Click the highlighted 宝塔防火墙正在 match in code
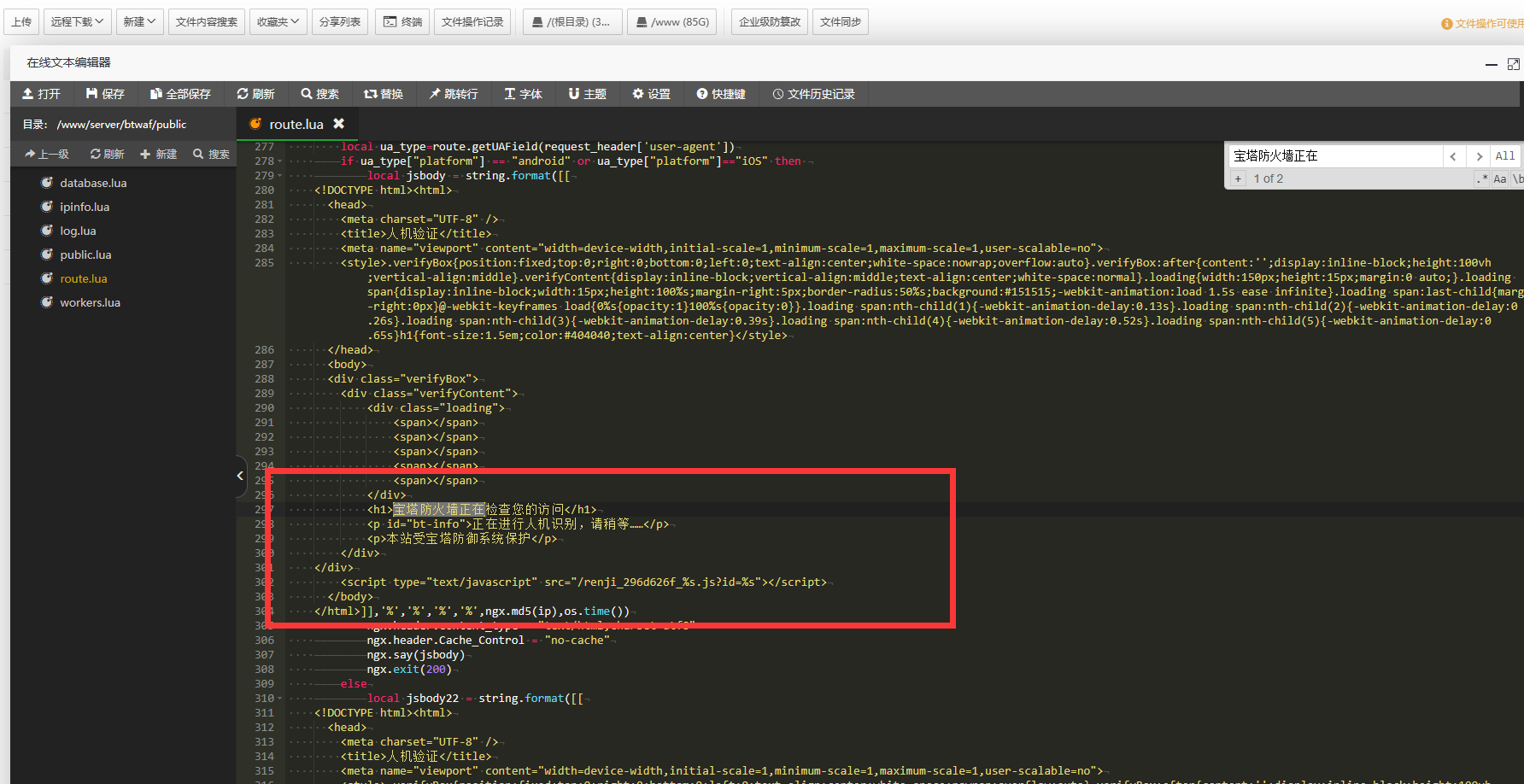 [438, 510]
